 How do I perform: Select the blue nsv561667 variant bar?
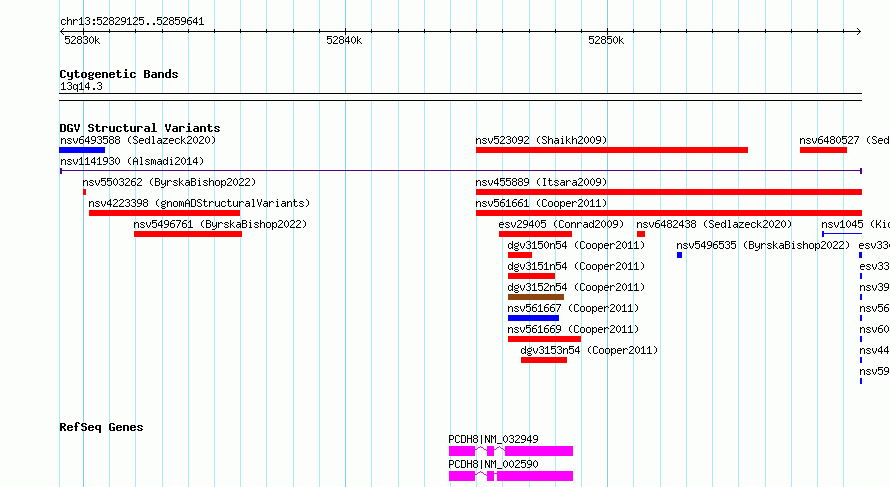(x=534, y=318)
